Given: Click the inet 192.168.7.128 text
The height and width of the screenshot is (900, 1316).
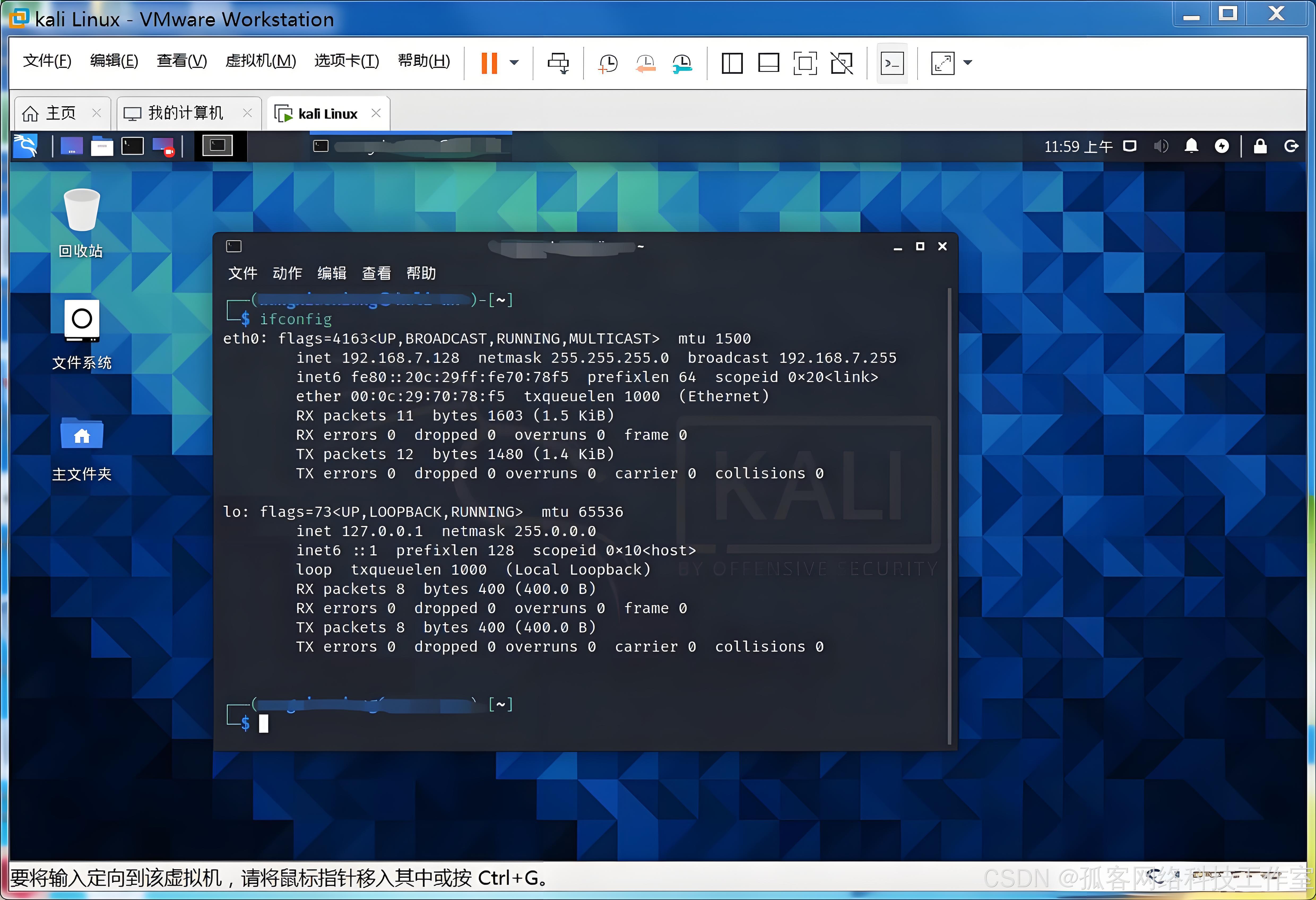Looking at the screenshot, I should pos(378,358).
